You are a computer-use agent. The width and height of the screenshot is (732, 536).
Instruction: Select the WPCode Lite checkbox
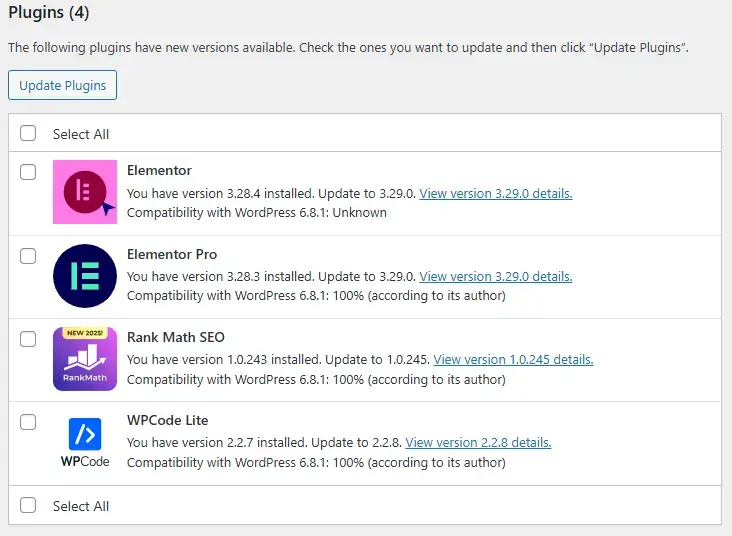pos(28,422)
